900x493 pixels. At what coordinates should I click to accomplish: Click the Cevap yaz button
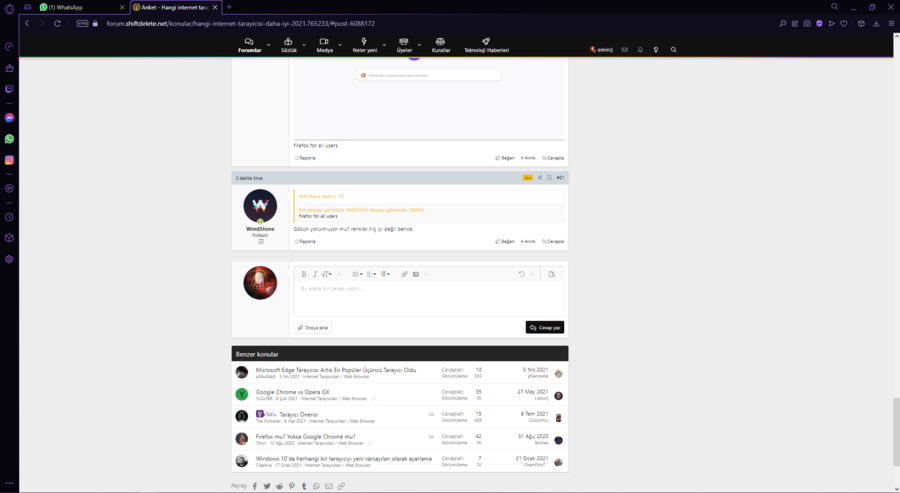pyautogui.click(x=545, y=327)
